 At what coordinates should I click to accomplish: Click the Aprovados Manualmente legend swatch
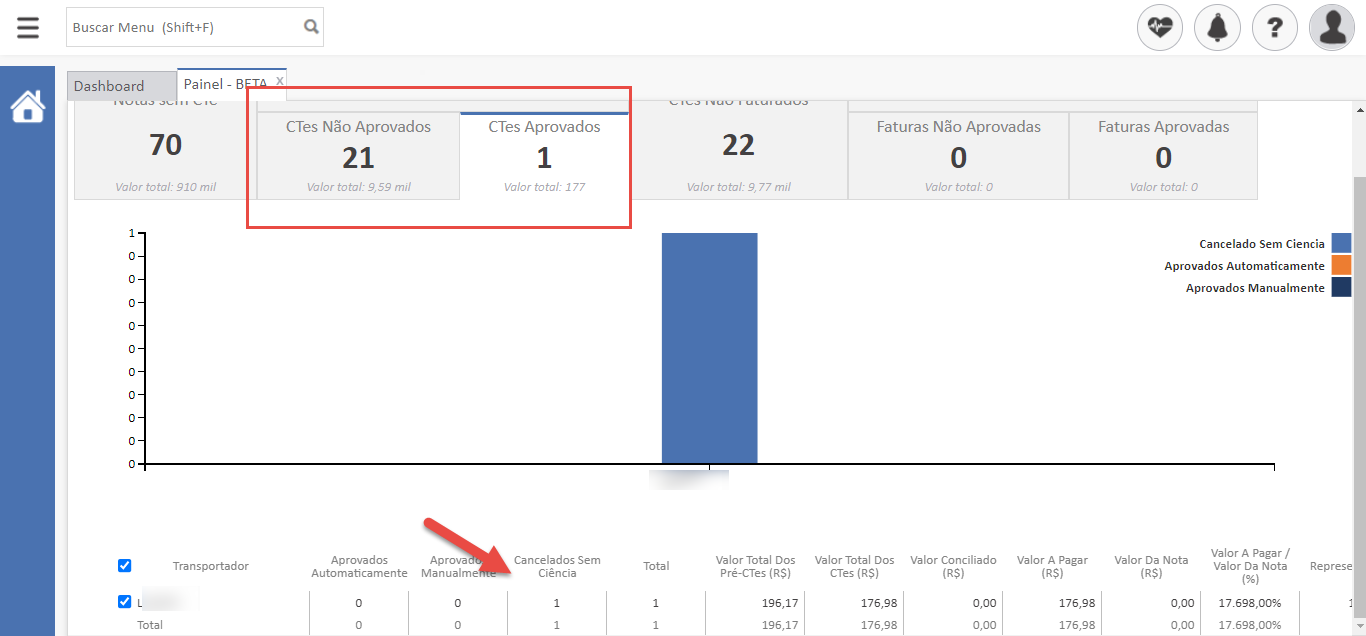[x=1340, y=288]
